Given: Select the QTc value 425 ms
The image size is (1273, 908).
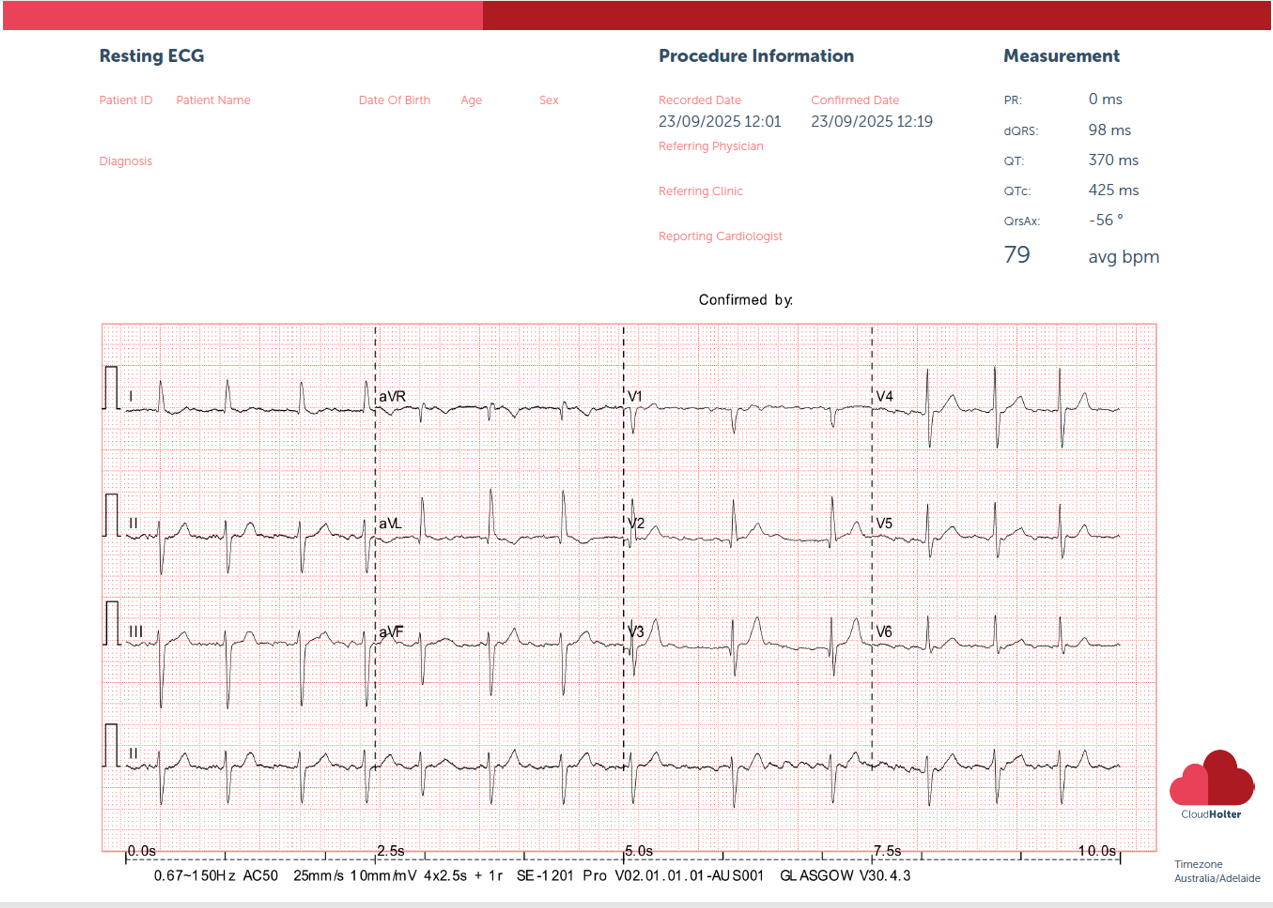Looking at the screenshot, I should (1113, 190).
